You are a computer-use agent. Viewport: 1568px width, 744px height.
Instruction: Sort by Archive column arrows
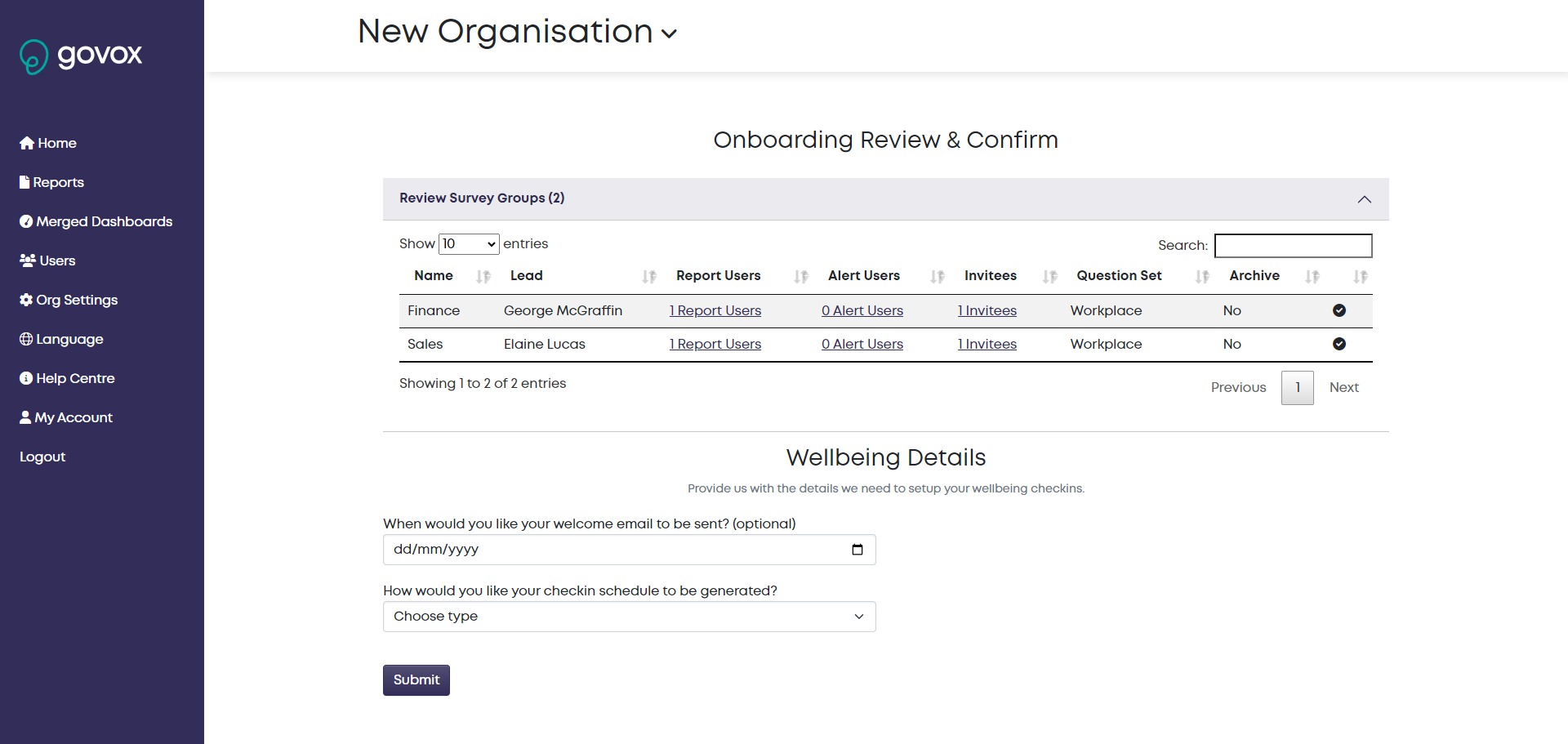point(1312,277)
